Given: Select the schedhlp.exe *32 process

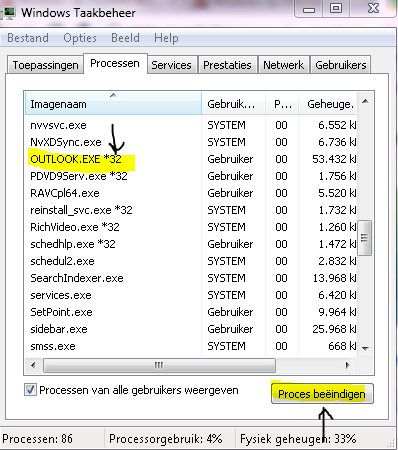Looking at the screenshot, I should click(x=191, y=244).
